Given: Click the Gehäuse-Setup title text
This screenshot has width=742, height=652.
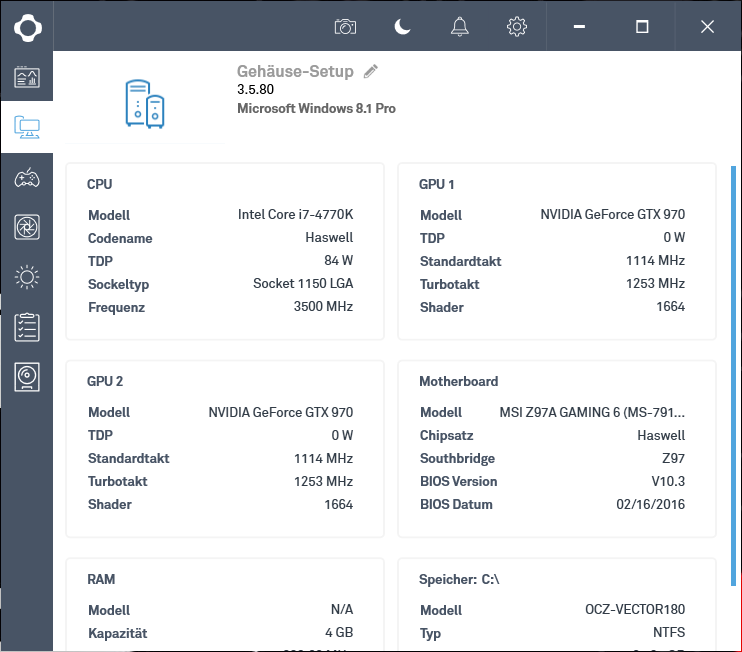Looking at the screenshot, I should (295, 71).
